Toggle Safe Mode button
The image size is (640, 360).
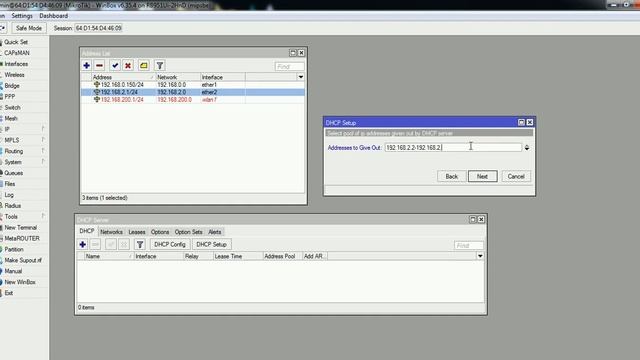coord(29,28)
